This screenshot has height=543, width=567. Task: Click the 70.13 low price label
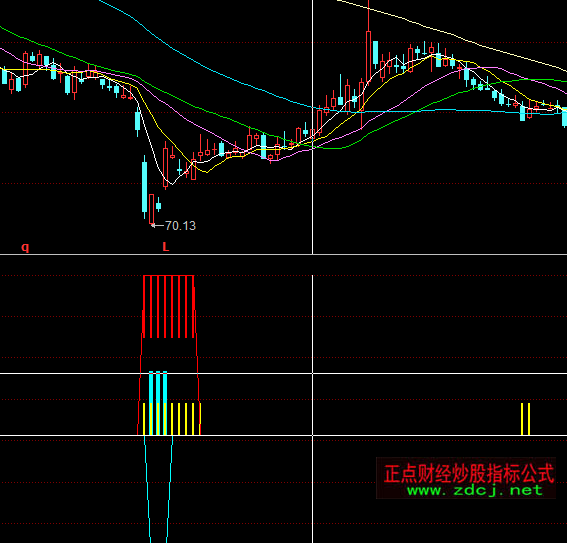(x=180, y=226)
